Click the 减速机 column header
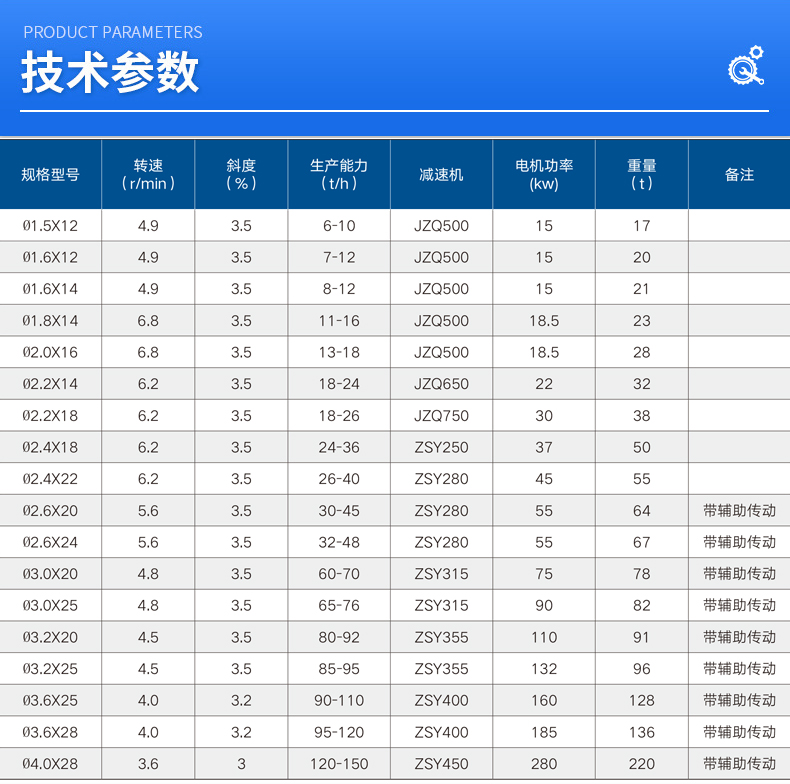 coord(441,174)
